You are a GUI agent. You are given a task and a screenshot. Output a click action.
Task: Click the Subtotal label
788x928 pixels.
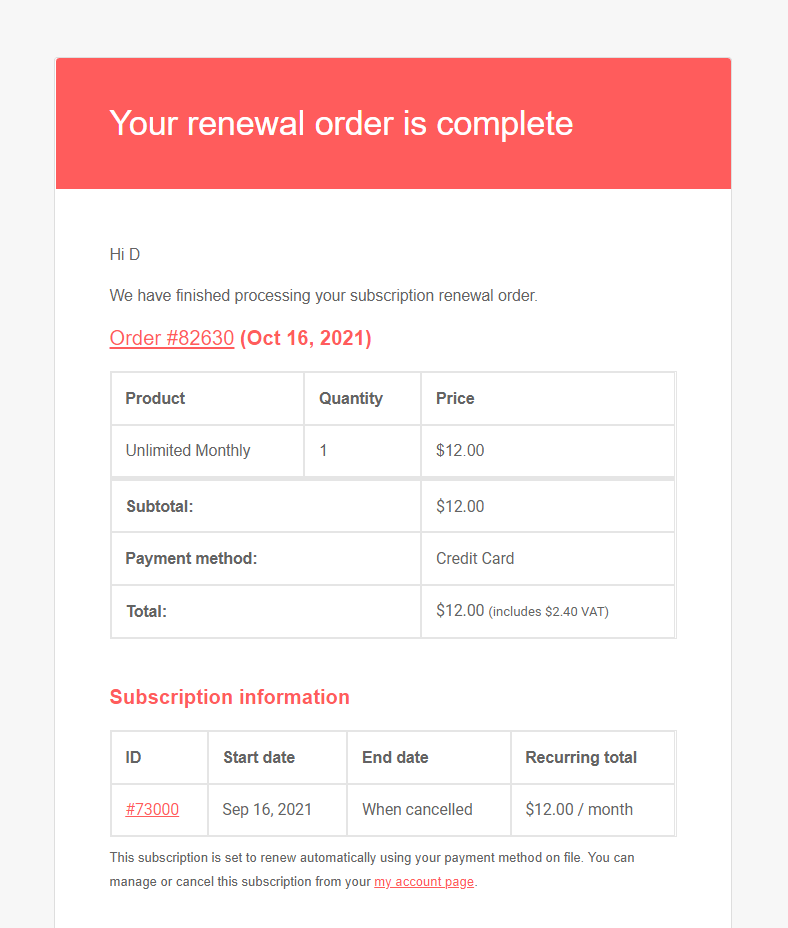point(159,507)
